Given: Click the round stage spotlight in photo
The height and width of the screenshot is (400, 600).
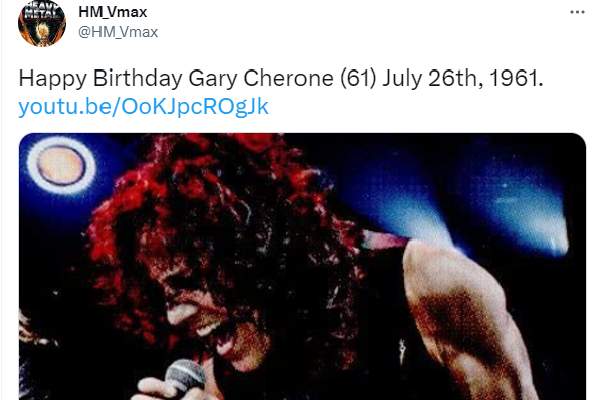Looking at the screenshot, I should coord(61,166).
